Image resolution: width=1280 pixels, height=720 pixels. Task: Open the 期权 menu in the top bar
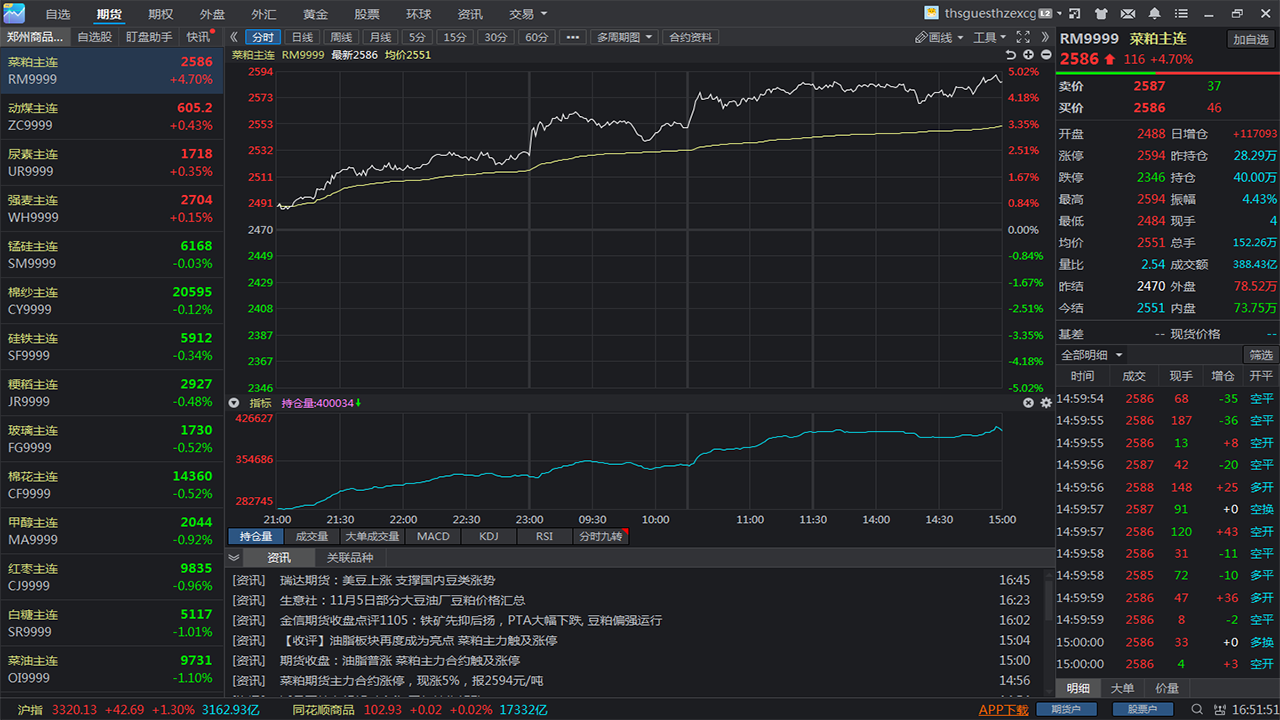[x=160, y=14]
